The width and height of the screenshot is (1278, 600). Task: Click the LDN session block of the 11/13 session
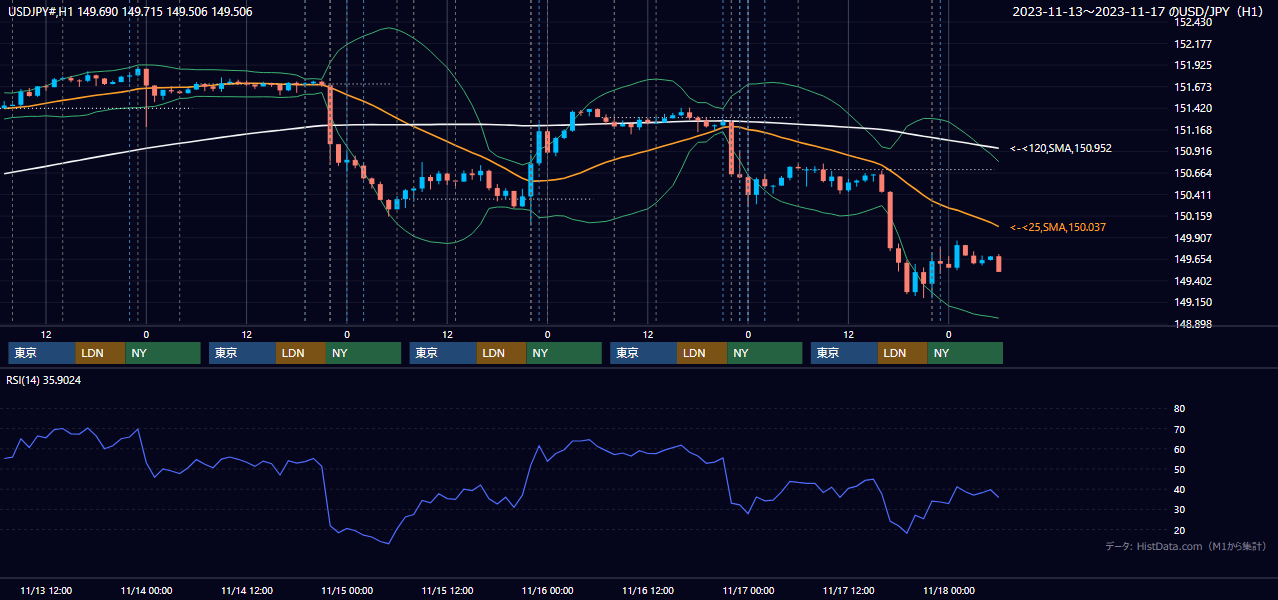(x=101, y=353)
